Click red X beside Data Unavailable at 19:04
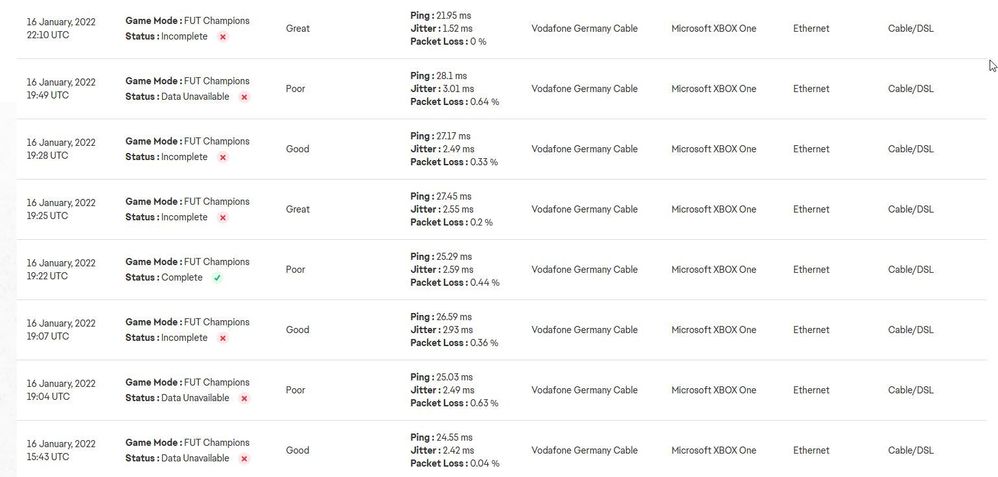Screen dimensions: 998x477 tap(244, 398)
